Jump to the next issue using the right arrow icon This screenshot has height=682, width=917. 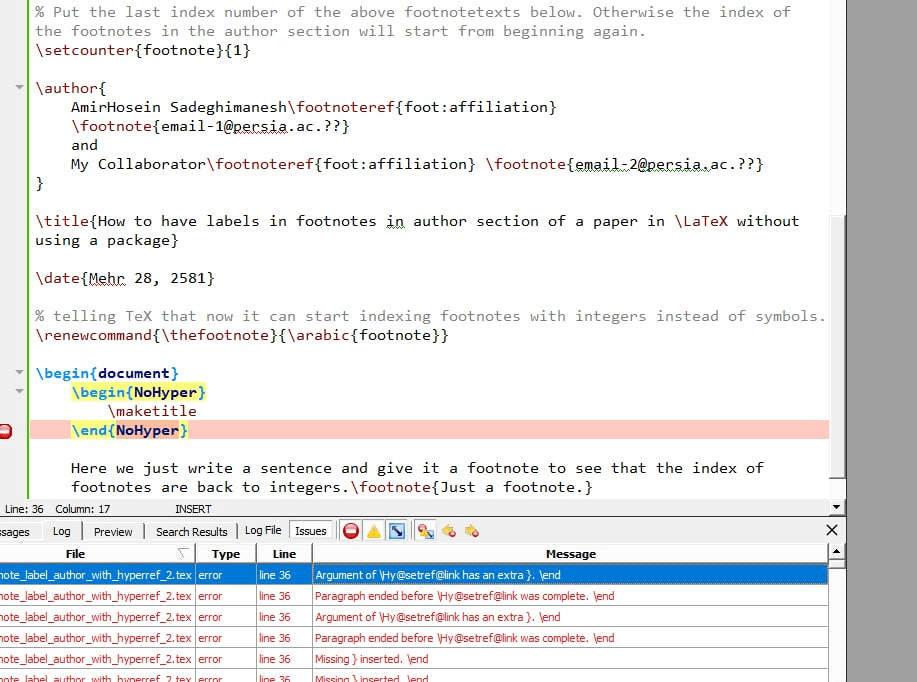coord(471,531)
